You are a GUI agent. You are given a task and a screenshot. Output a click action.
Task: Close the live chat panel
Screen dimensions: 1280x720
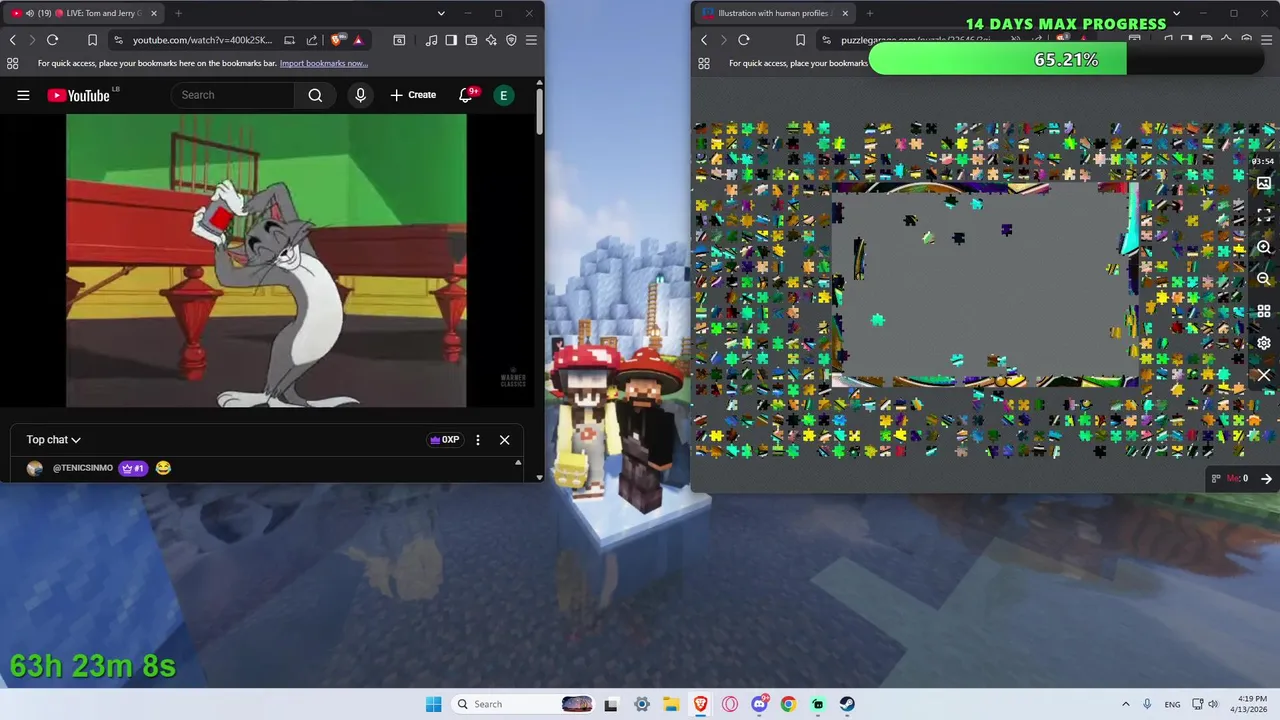[504, 440]
